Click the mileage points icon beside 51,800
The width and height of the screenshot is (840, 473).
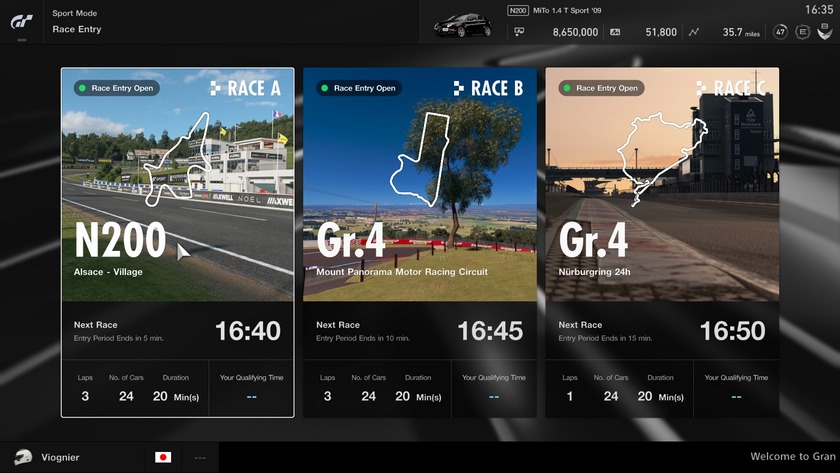tap(615, 32)
